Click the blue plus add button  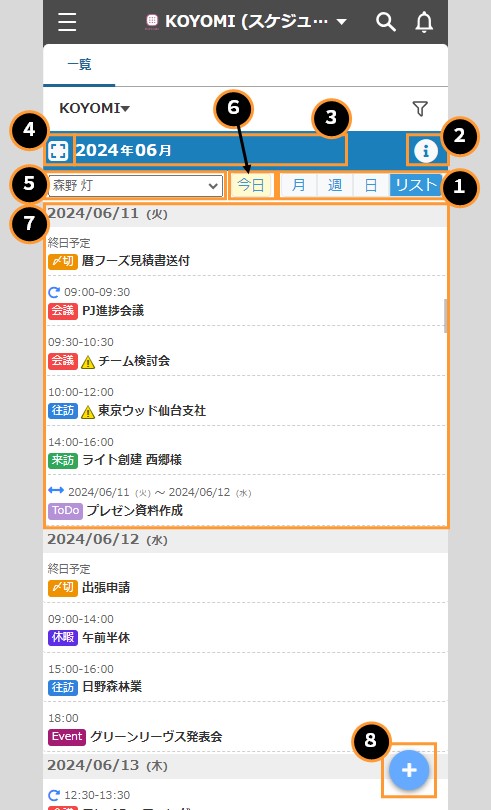click(x=409, y=770)
